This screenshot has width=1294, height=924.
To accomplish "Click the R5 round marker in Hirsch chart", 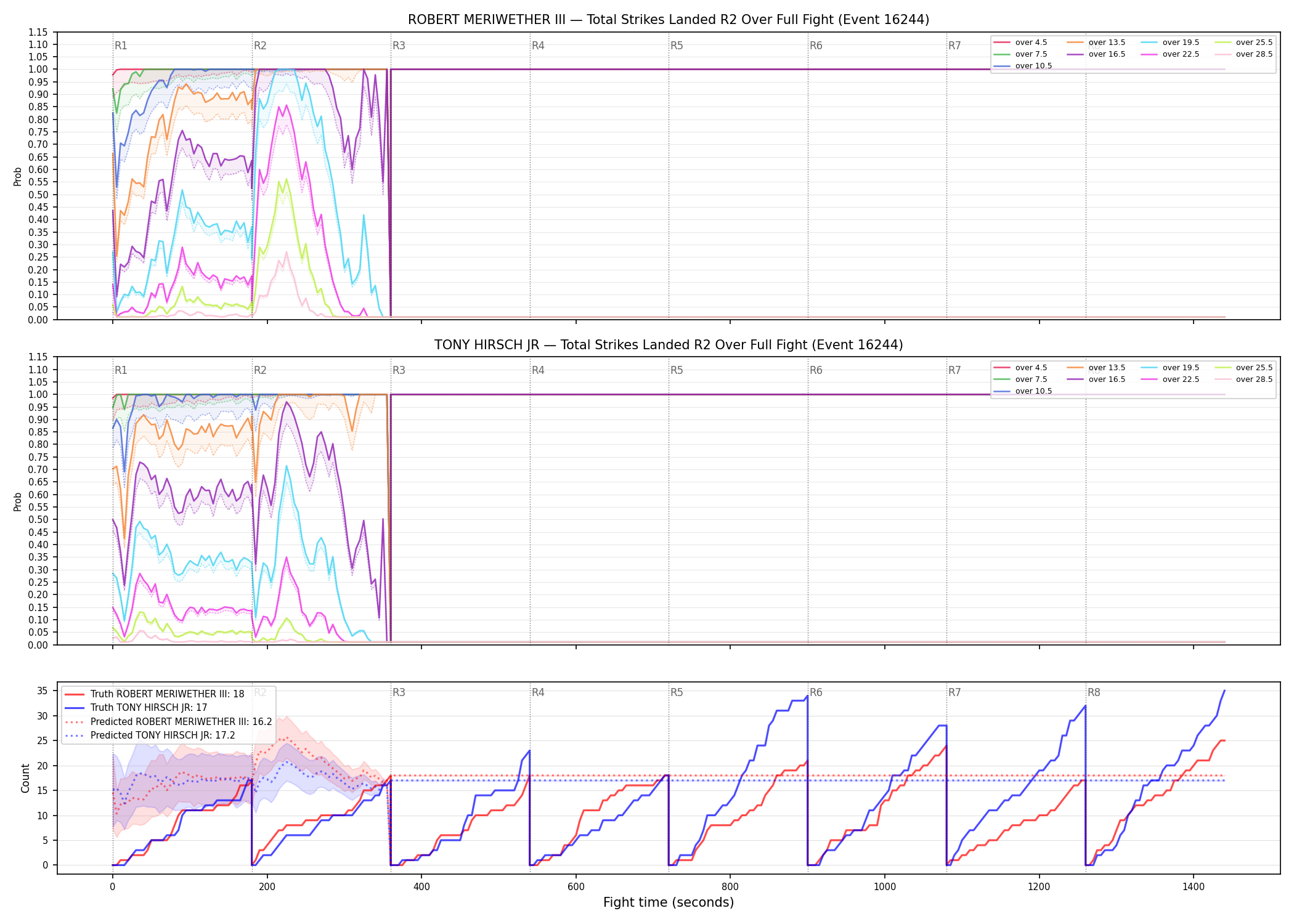I will coord(677,370).
